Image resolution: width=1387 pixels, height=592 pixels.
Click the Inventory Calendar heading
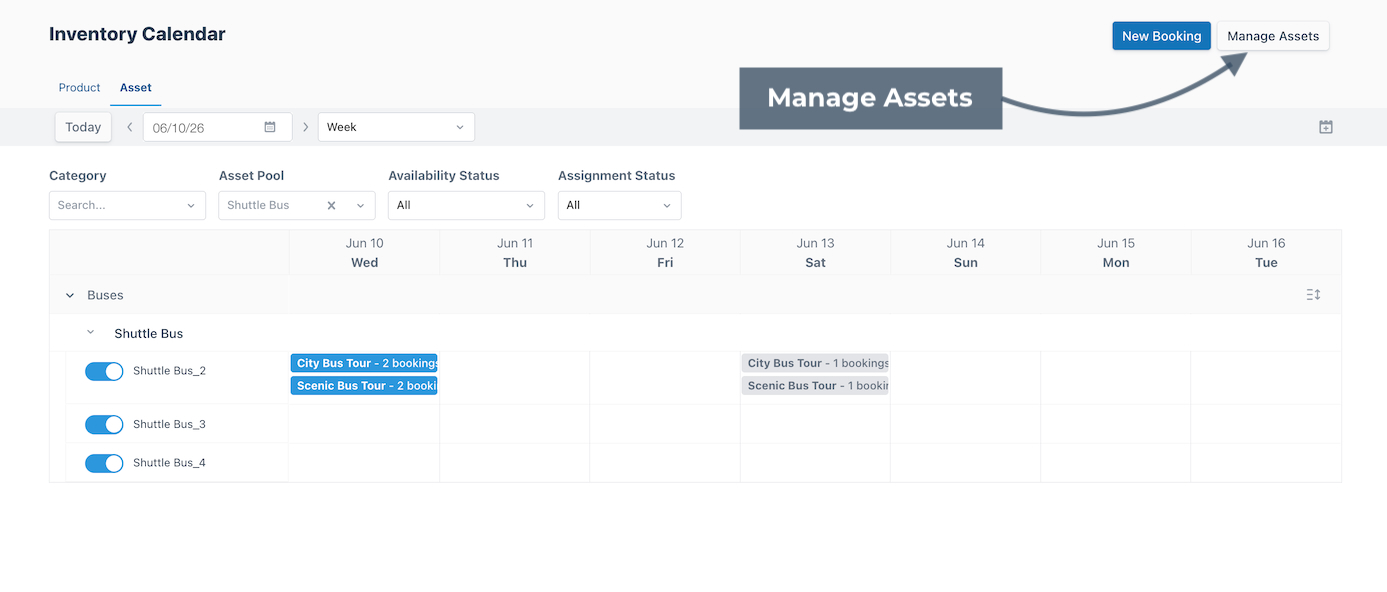pos(137,34)
